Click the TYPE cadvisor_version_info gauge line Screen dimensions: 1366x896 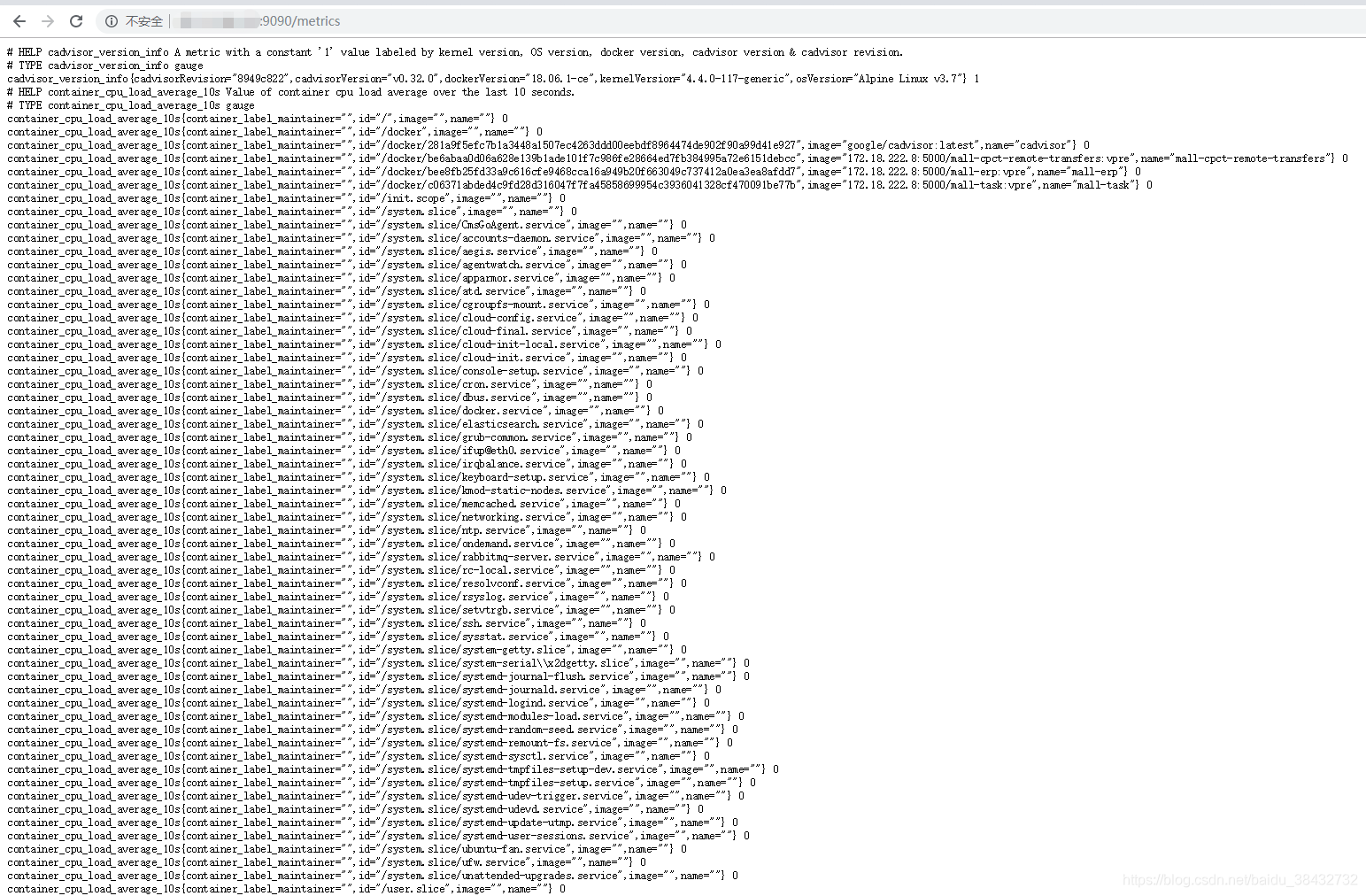105,66
